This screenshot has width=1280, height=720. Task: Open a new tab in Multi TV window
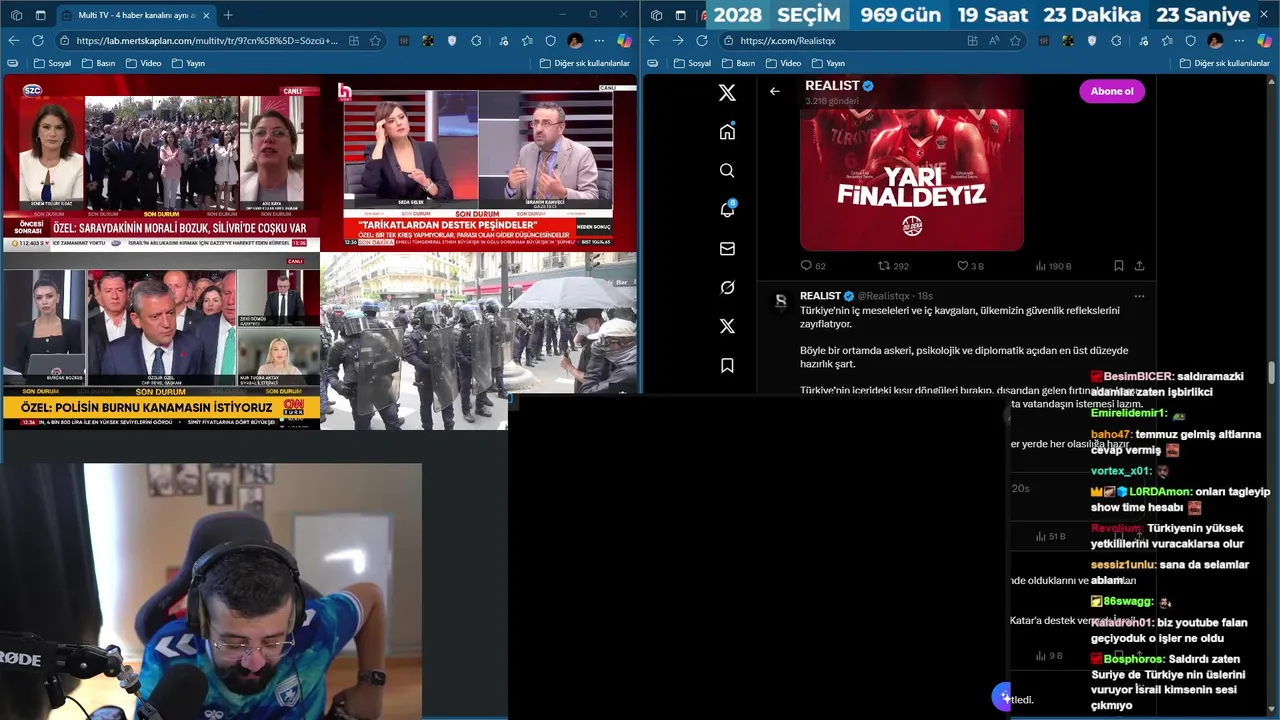228,15
